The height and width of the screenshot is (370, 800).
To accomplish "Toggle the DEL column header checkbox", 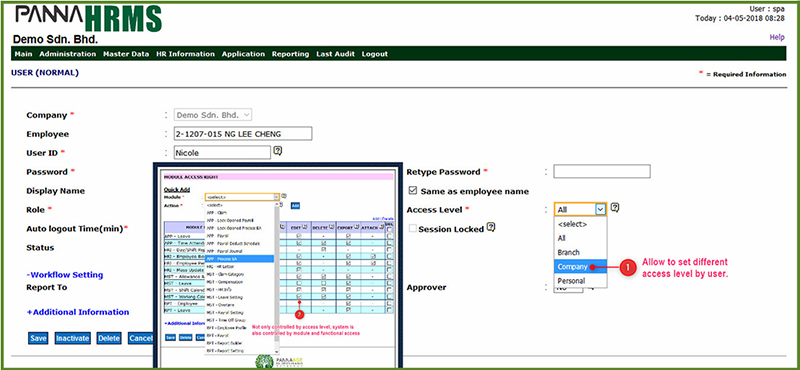I will [x=390, y=230].
